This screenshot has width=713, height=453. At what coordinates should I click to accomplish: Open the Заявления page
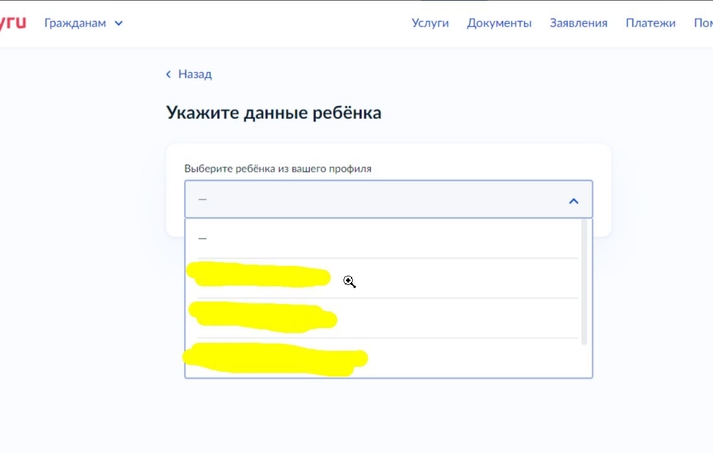pos(578,23)
